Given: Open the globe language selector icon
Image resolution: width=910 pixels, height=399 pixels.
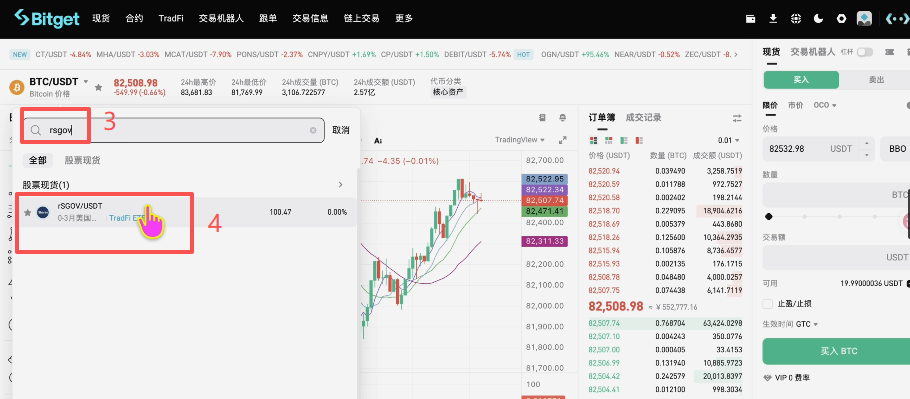Looking at the screenshot, I should coord(796,19).
